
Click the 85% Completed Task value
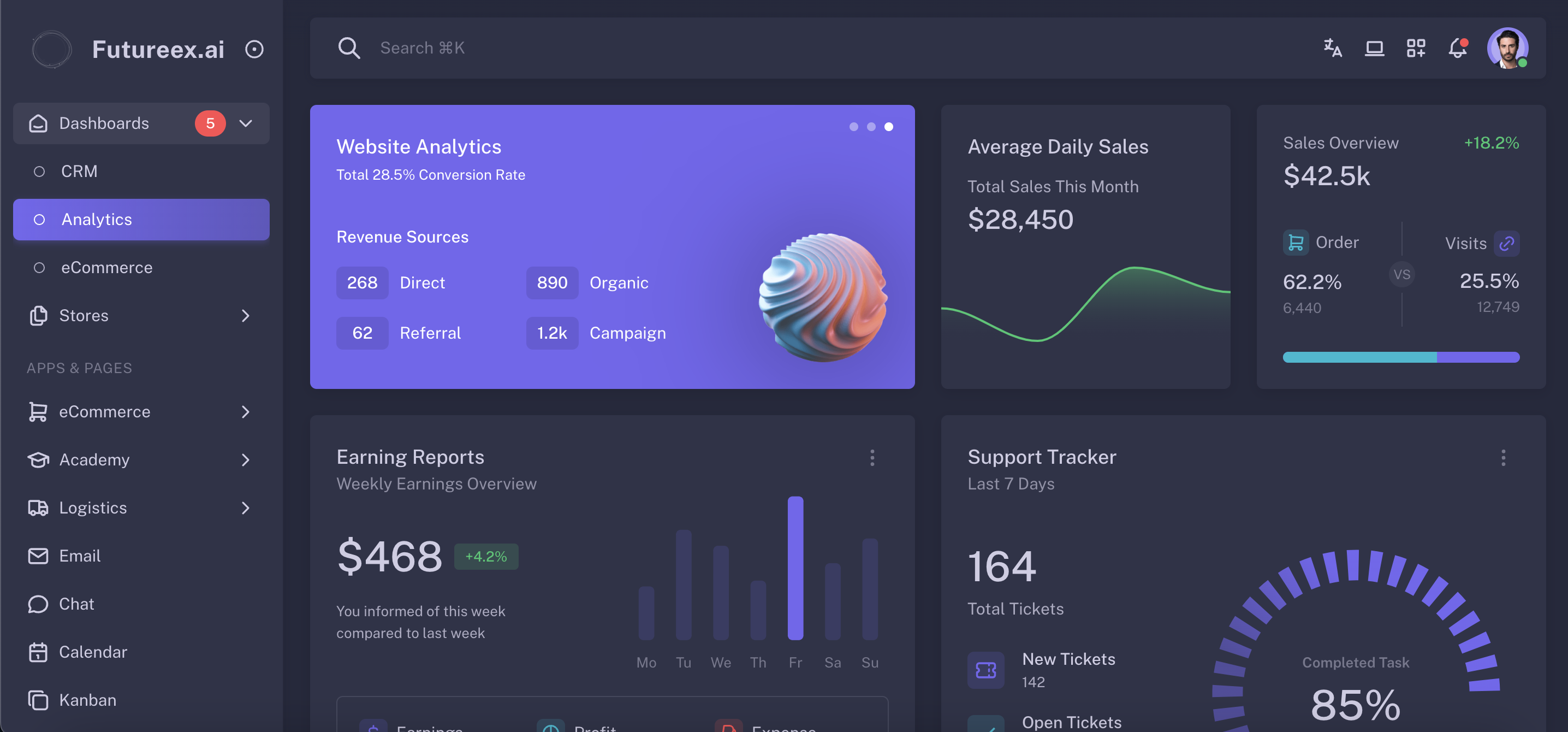point(1356,705)
